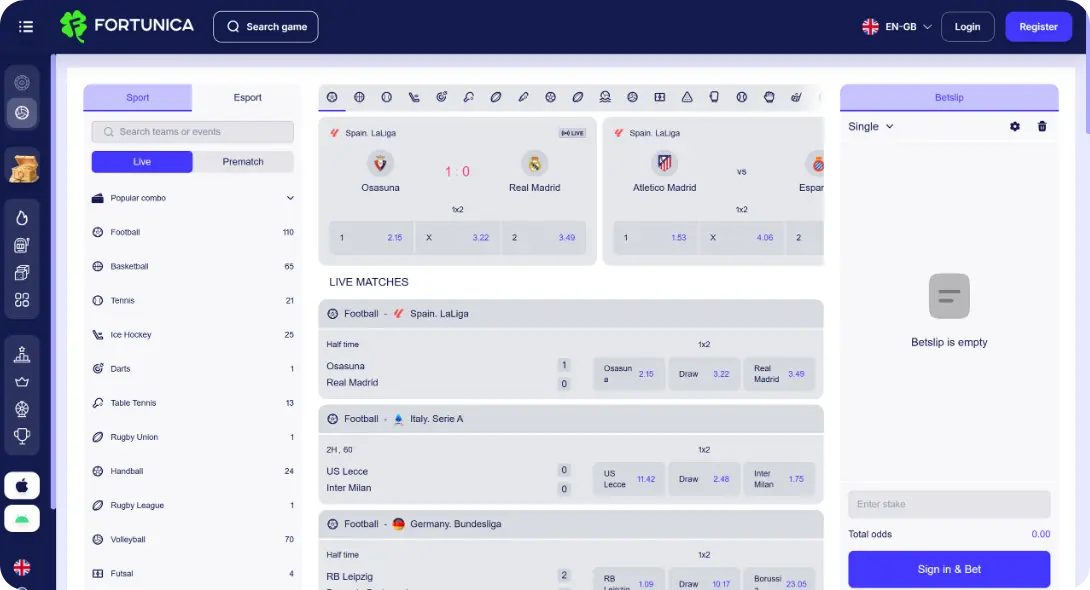1090x590 pixels.
Task: Open the hamburger menu icon
Action: click(x=26, y=26)
